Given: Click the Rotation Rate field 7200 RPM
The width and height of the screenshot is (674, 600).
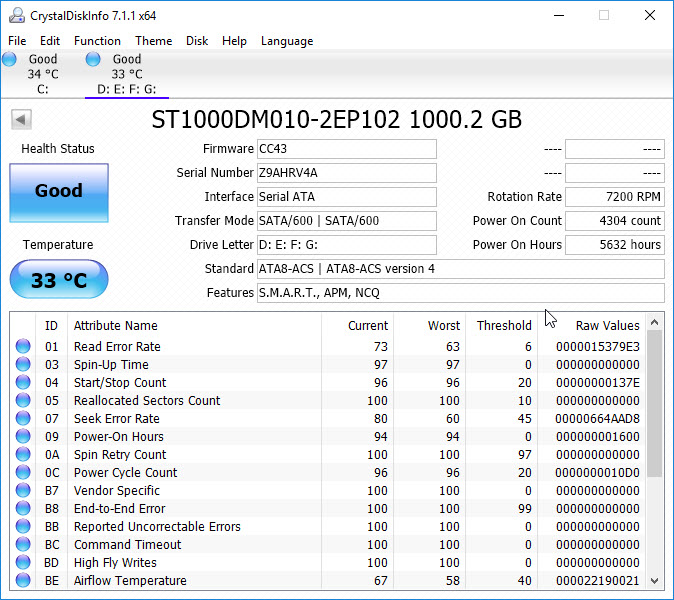Looking at the screenshot, I should (615, 197).
